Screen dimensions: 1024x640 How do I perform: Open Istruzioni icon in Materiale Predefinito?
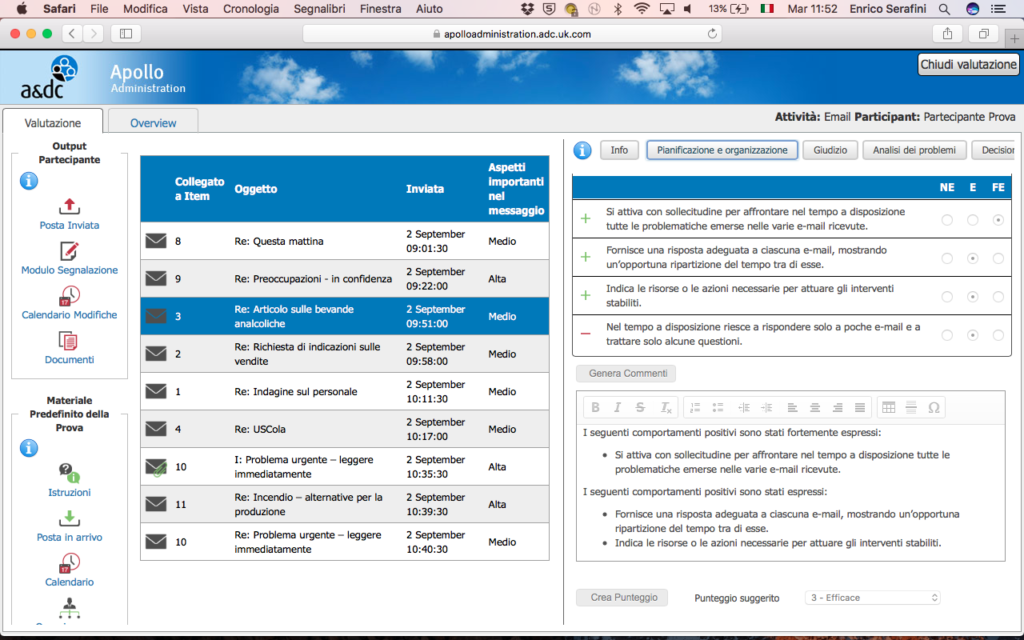coord(69,473)
